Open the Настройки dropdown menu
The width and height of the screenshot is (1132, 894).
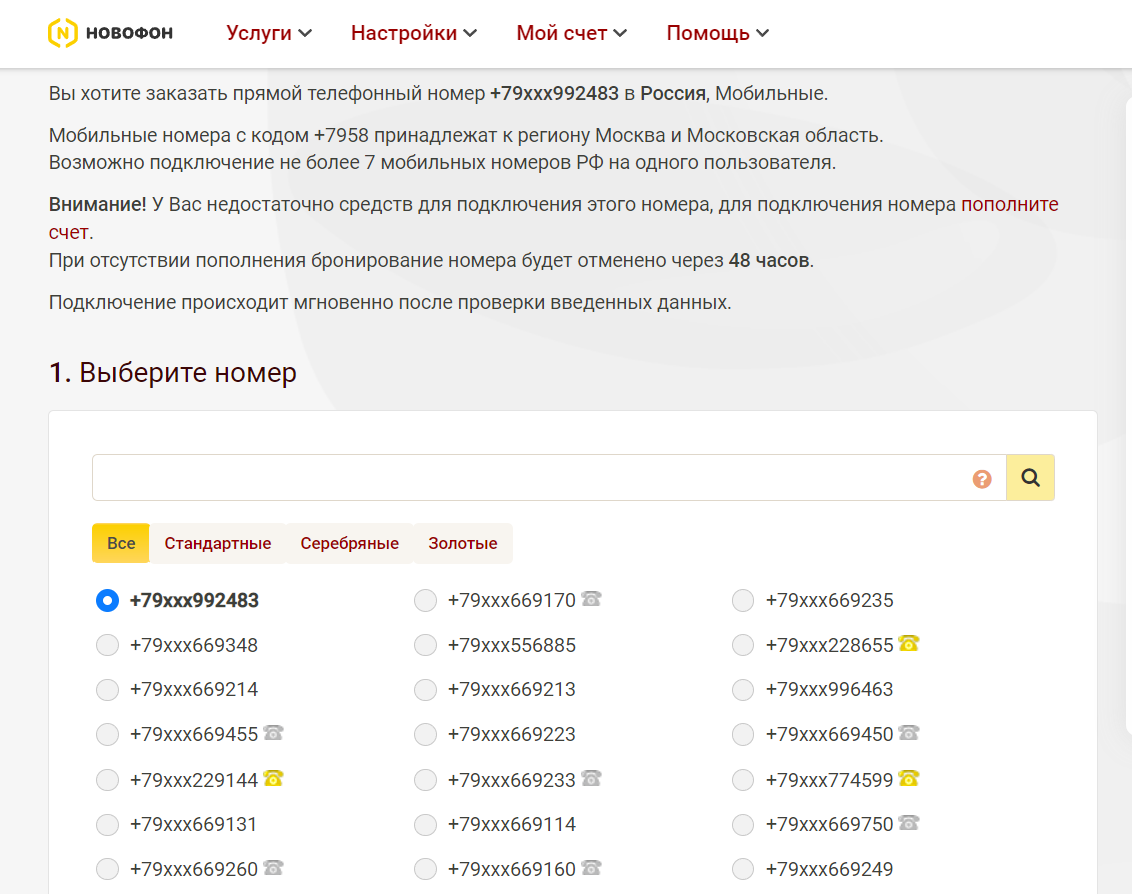click(x=413, y=33)
